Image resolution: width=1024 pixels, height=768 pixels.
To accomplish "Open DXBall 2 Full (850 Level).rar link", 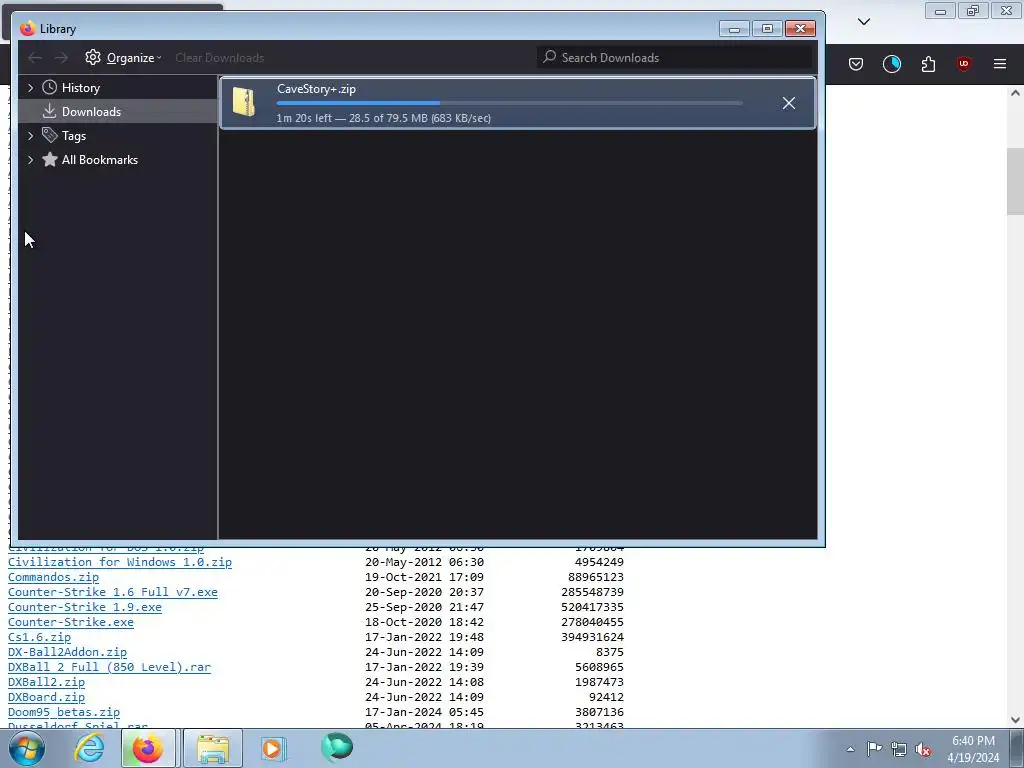I will point(109,667).
